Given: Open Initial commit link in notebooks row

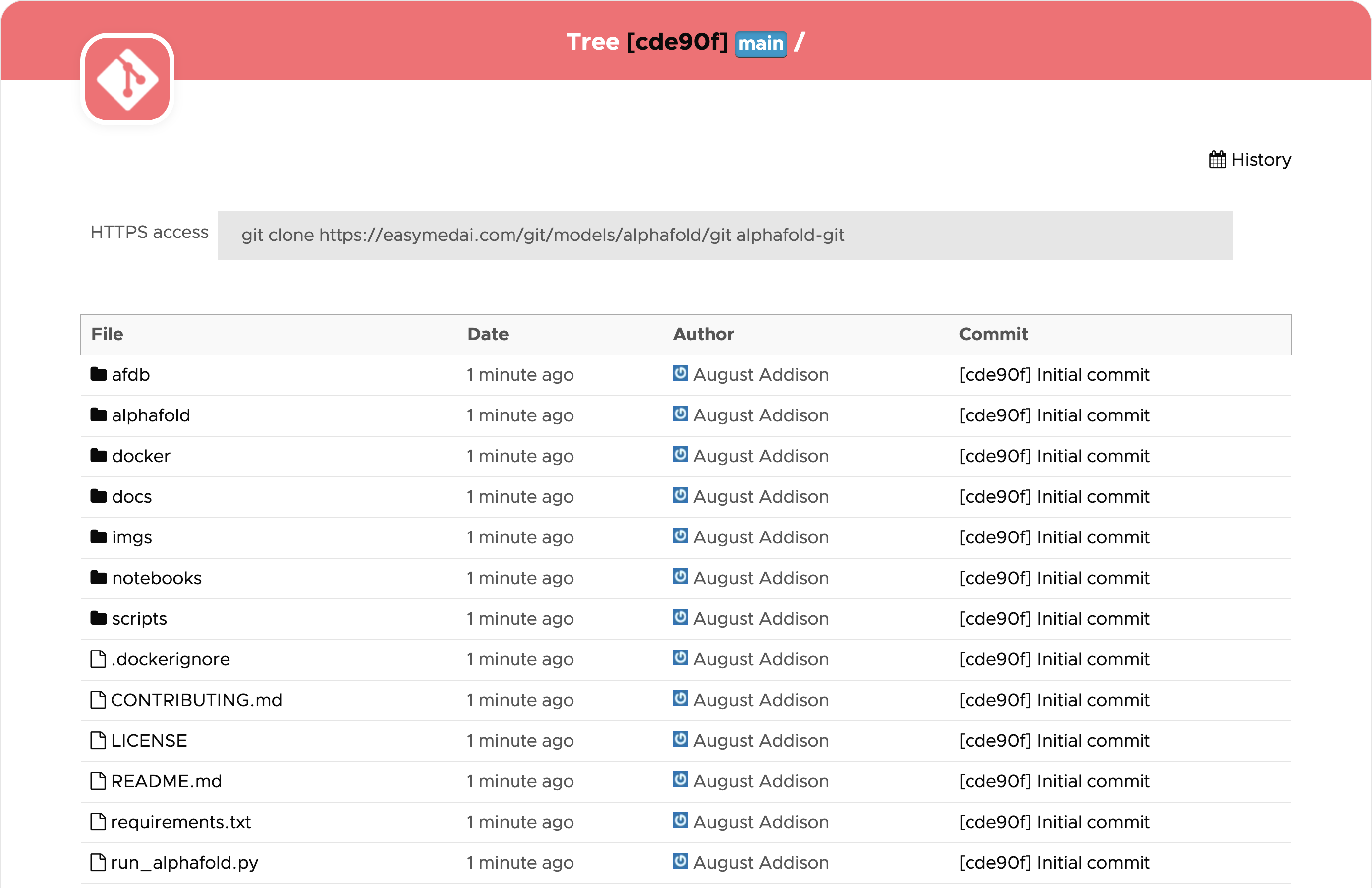Looking at the screenshot, I should [1054, 578].
